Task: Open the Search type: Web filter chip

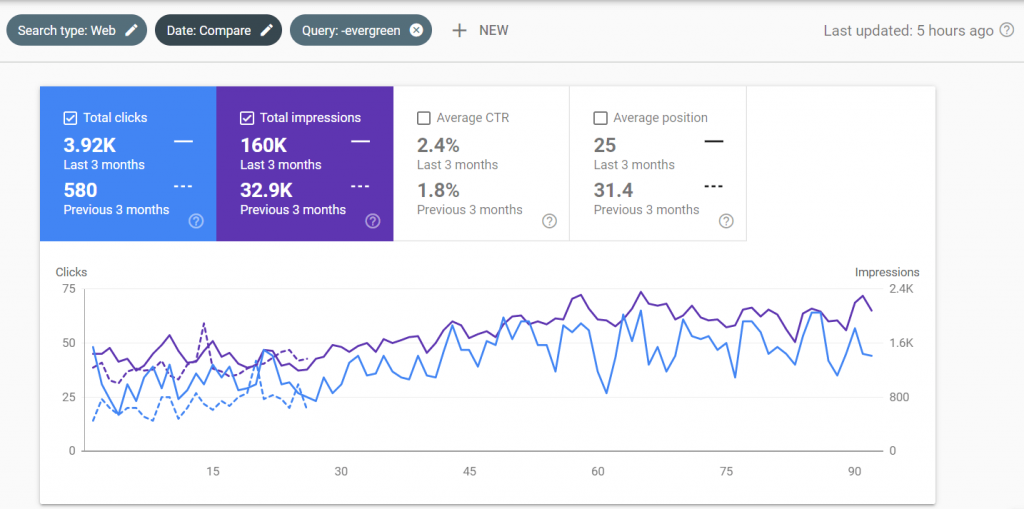Action: tap(76, 30)
